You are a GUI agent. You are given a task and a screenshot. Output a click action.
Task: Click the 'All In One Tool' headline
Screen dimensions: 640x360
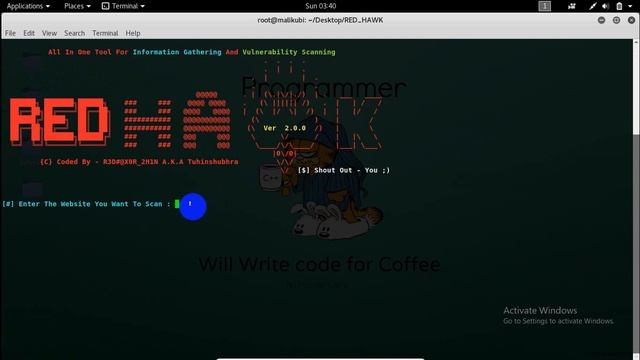tap(192, 52)
